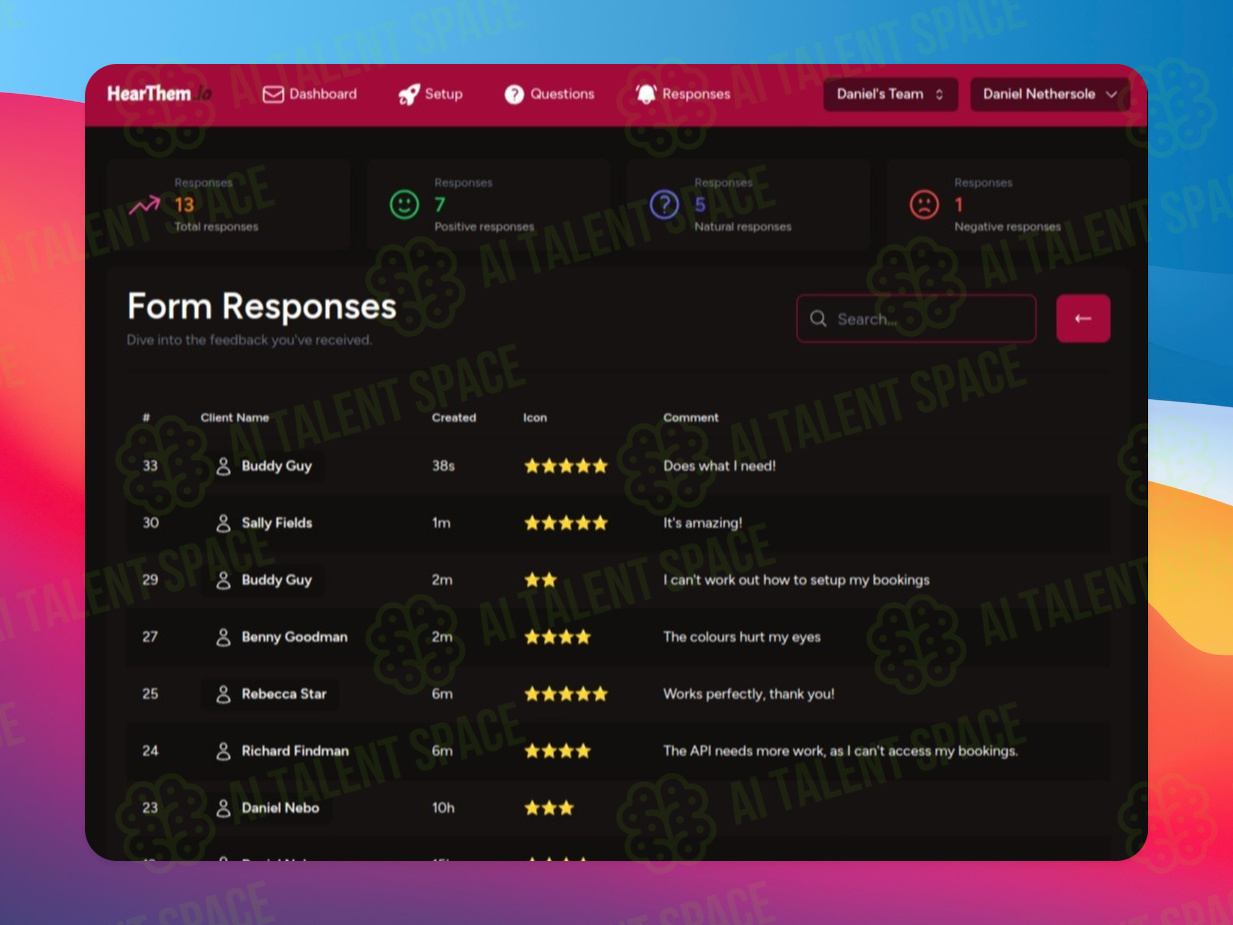Click the comment about setting up bookings
This screenshot has height=925, width=1233.
point(797,580)
